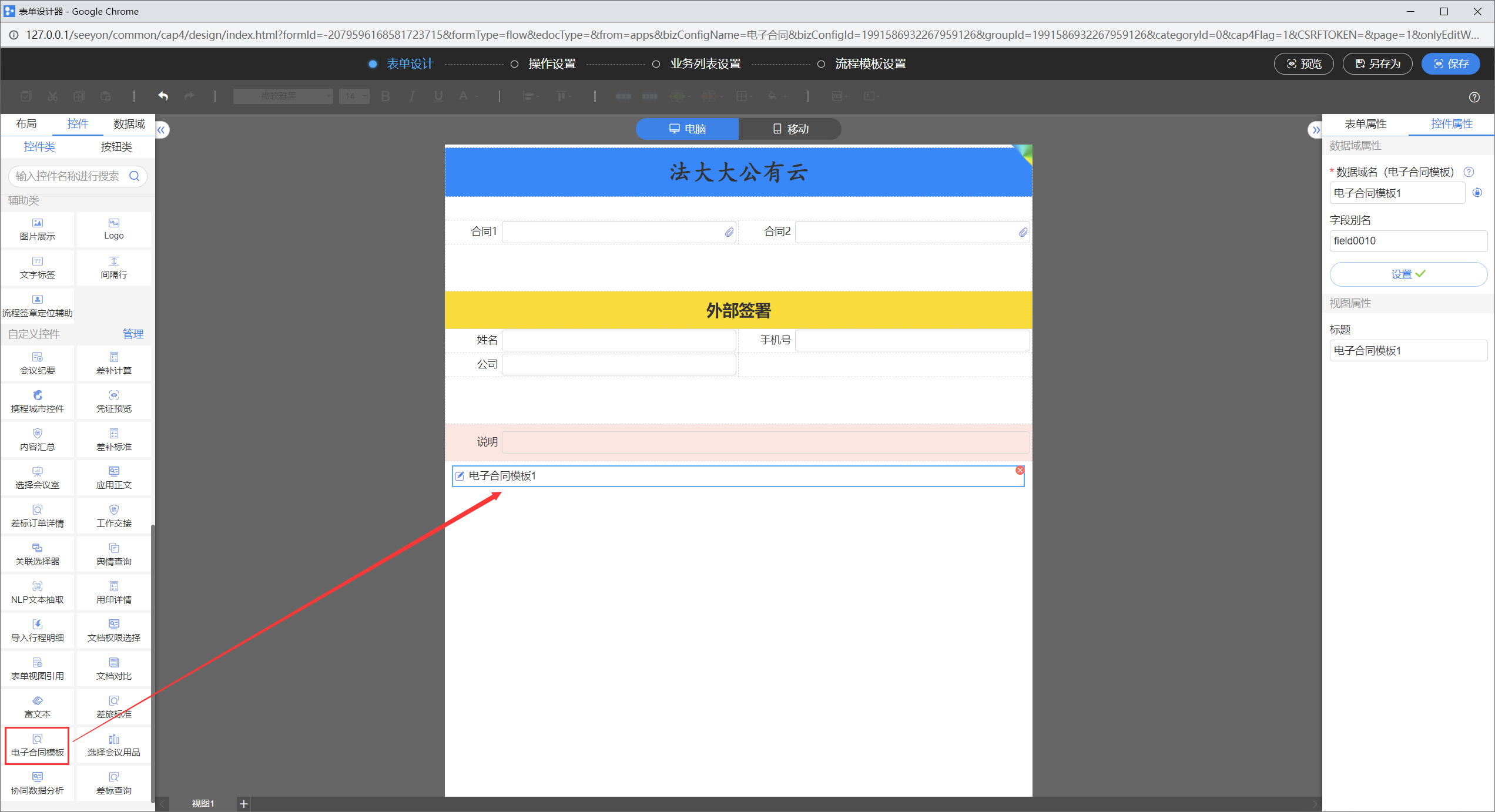Open the 表单属性 tab
The height and width of the screenshot is (812, 1495).
(x=1365, y=124)
